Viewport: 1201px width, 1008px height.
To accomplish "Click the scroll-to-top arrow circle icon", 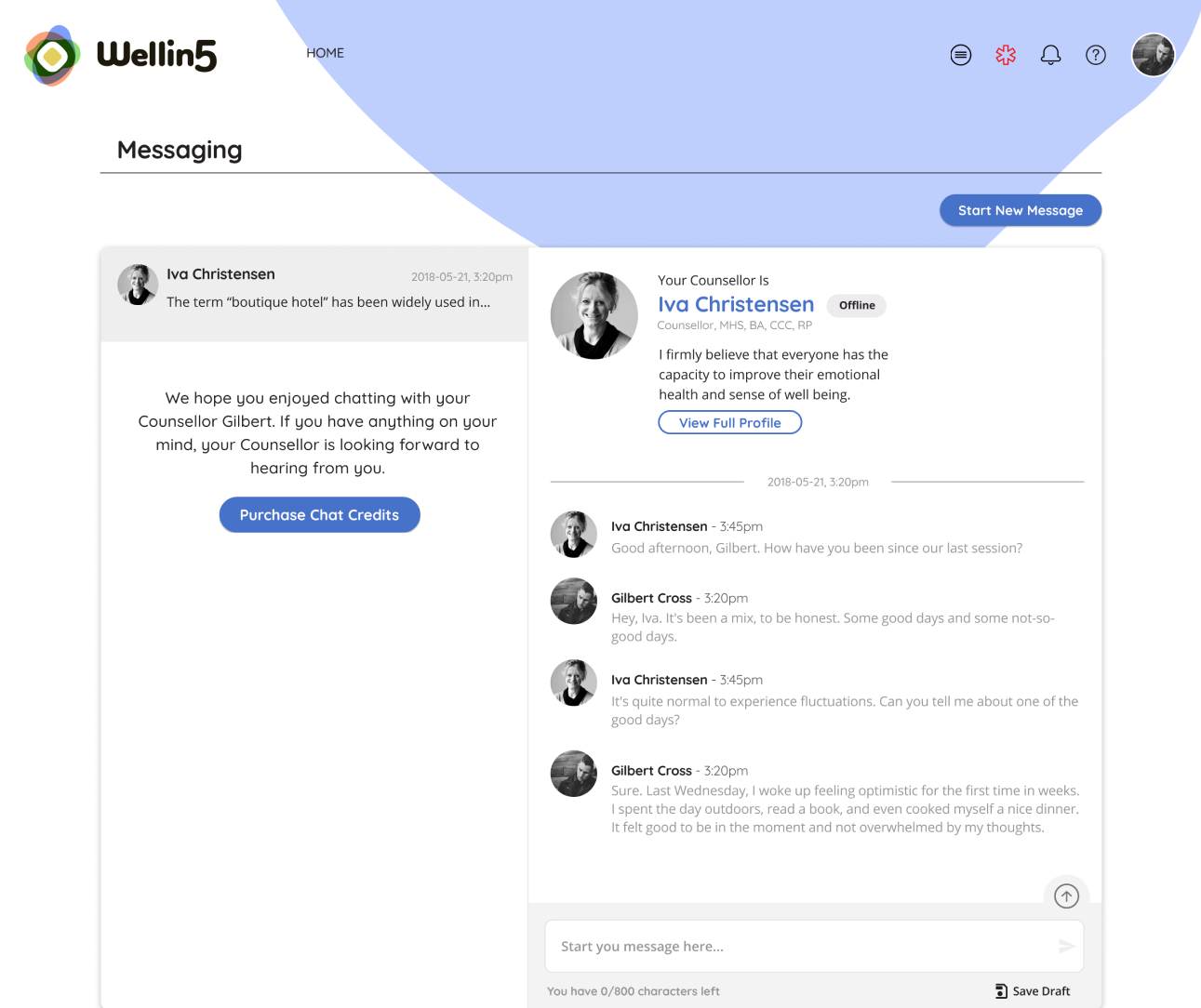I will (x=1066, y=895).
